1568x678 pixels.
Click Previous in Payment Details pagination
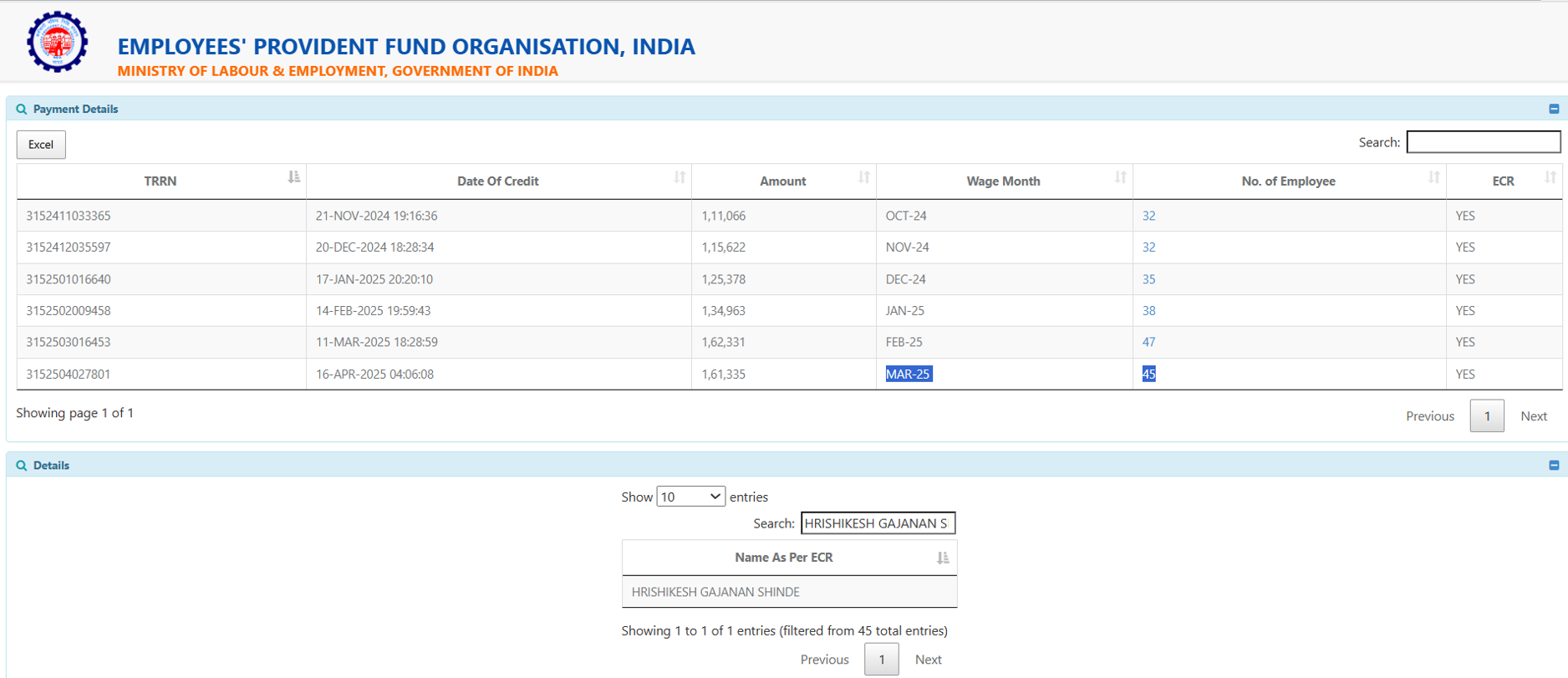(x=1429, y=416)
